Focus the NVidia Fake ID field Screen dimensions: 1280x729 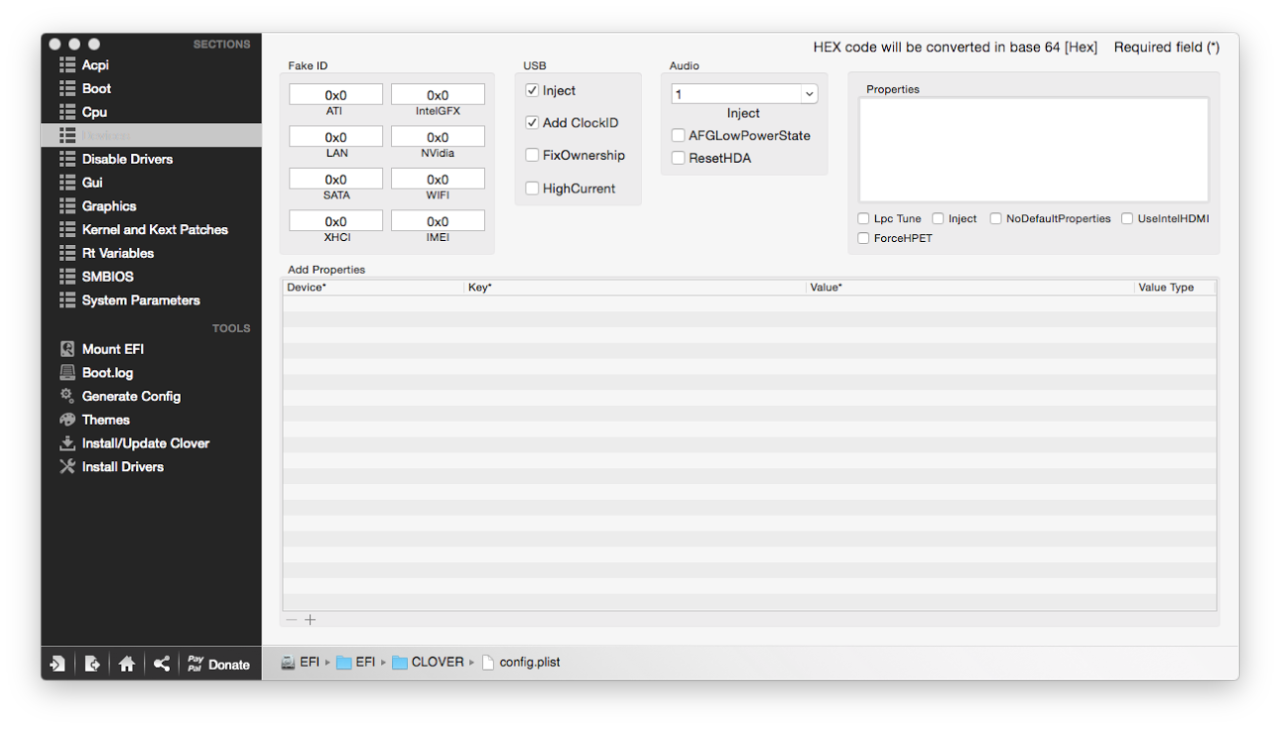pyautogui.click(x=438, y=137)
